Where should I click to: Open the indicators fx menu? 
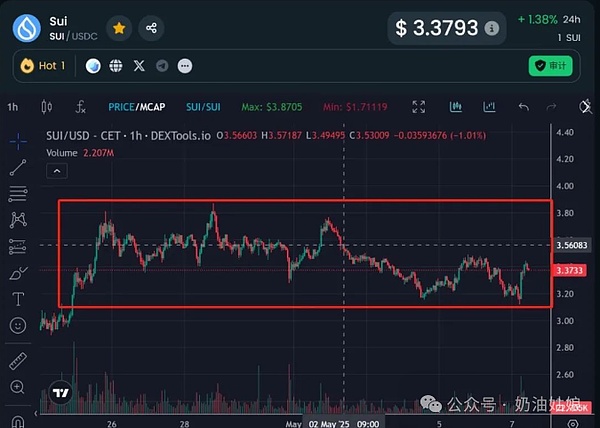(81, 107)
